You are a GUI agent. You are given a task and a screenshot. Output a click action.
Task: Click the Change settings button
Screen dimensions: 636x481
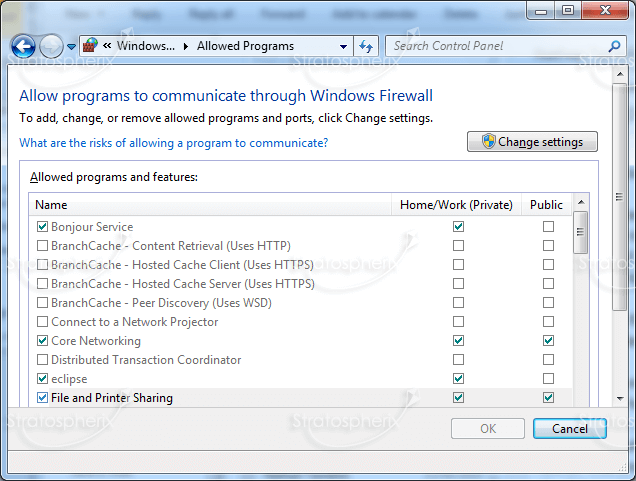(x=532, y=142)
